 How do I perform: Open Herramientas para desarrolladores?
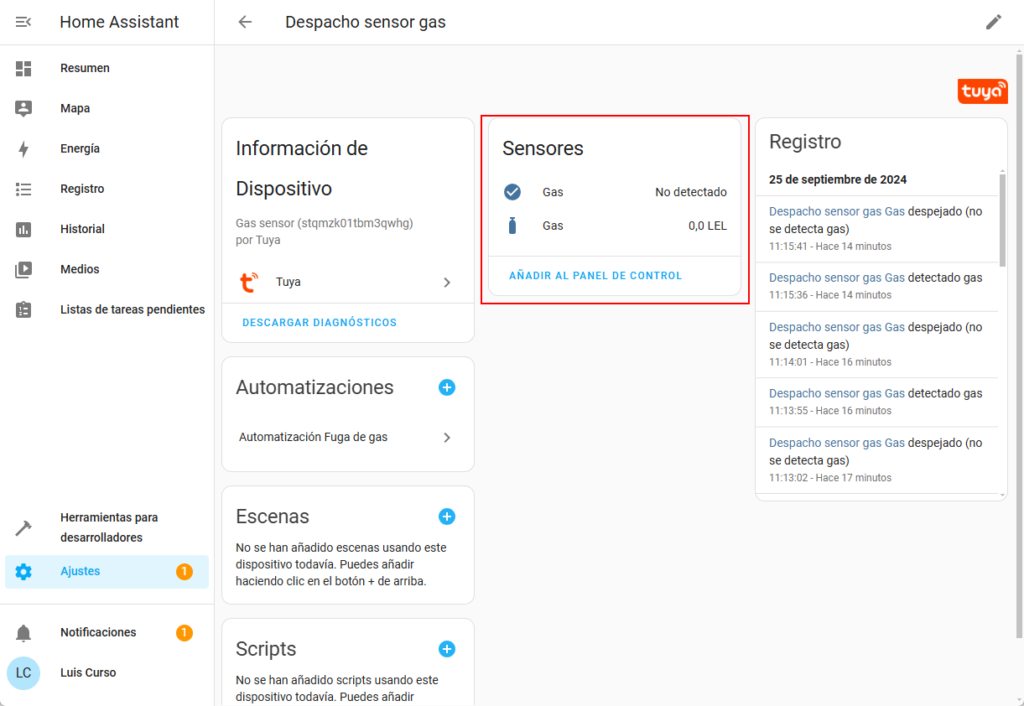pyautogui.click(x=108, y=527)
